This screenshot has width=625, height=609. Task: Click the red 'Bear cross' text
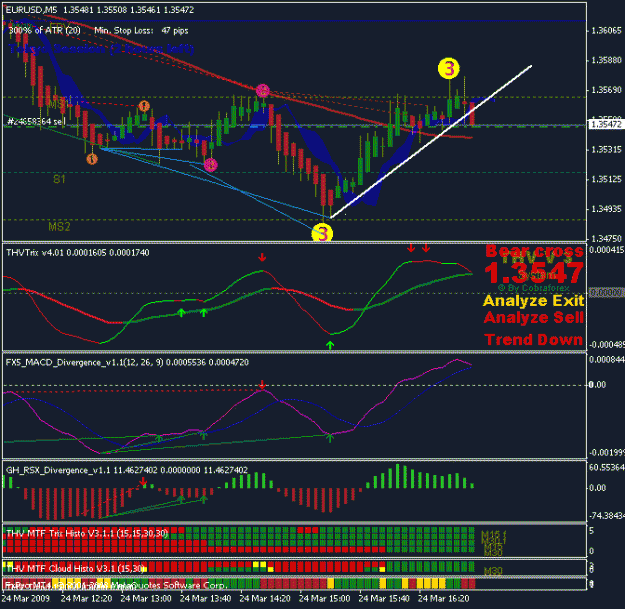535,251
